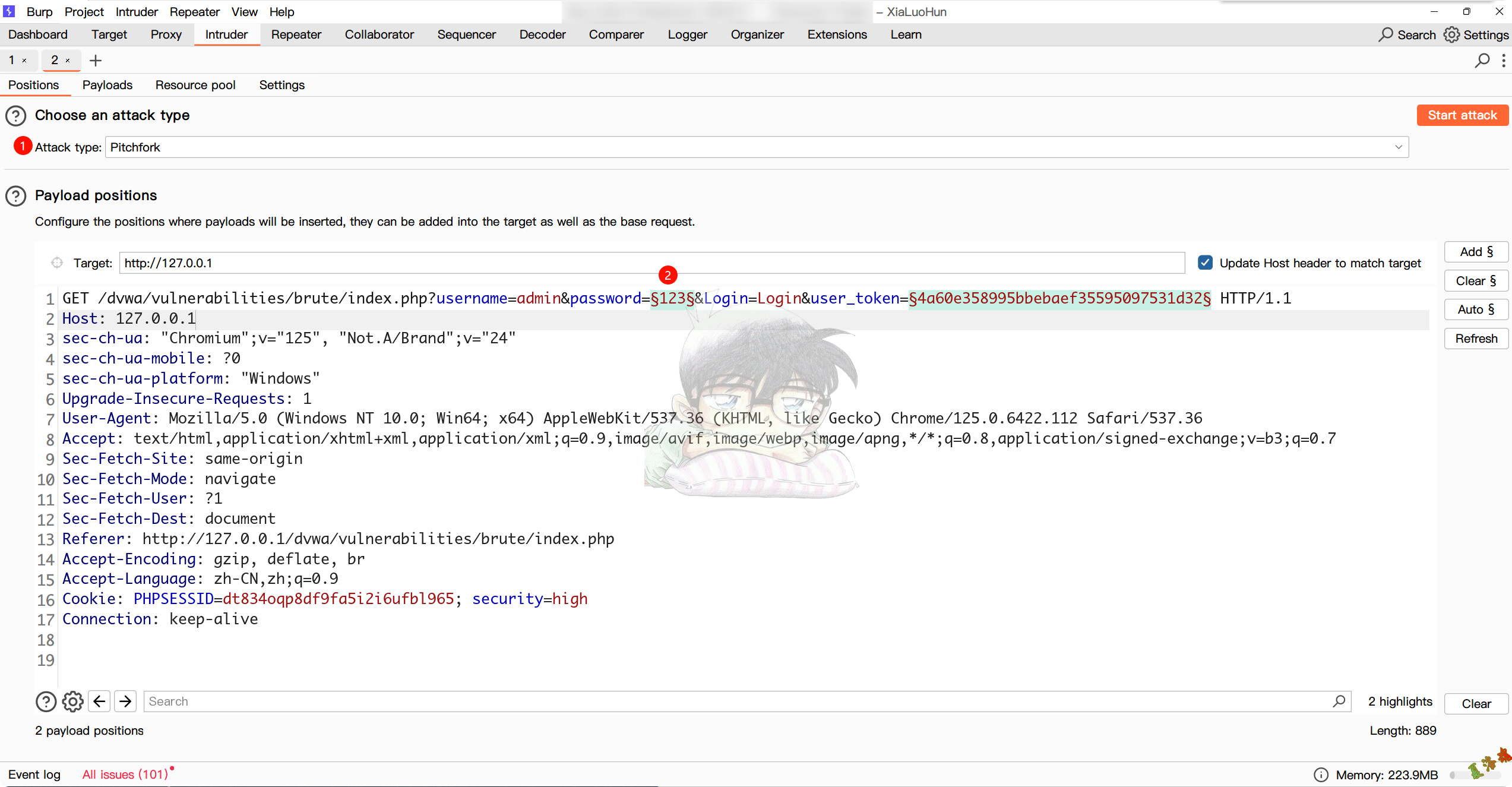Switch to the Proxy tab

pos(166,34)
